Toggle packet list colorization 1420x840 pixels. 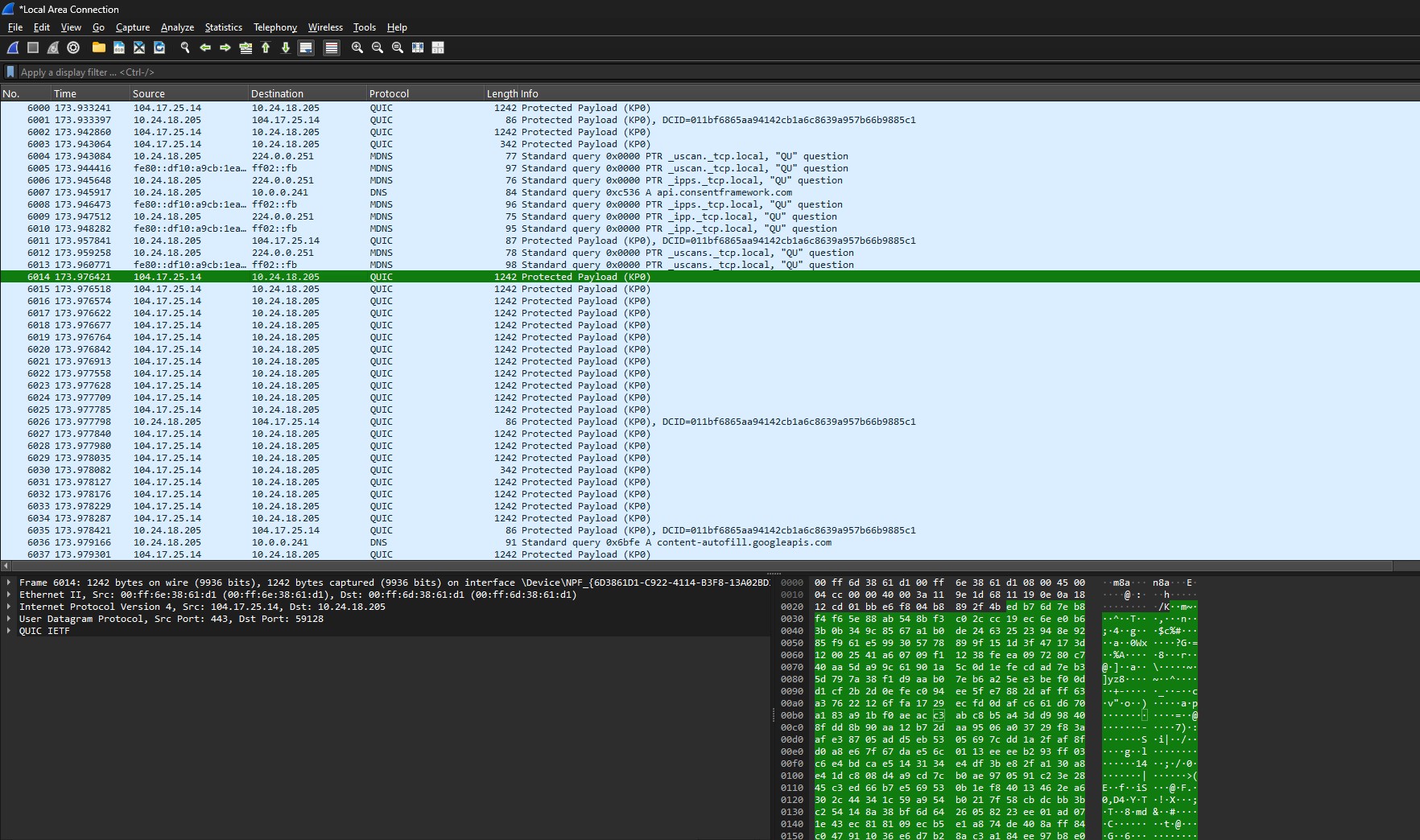pos(331,47)
